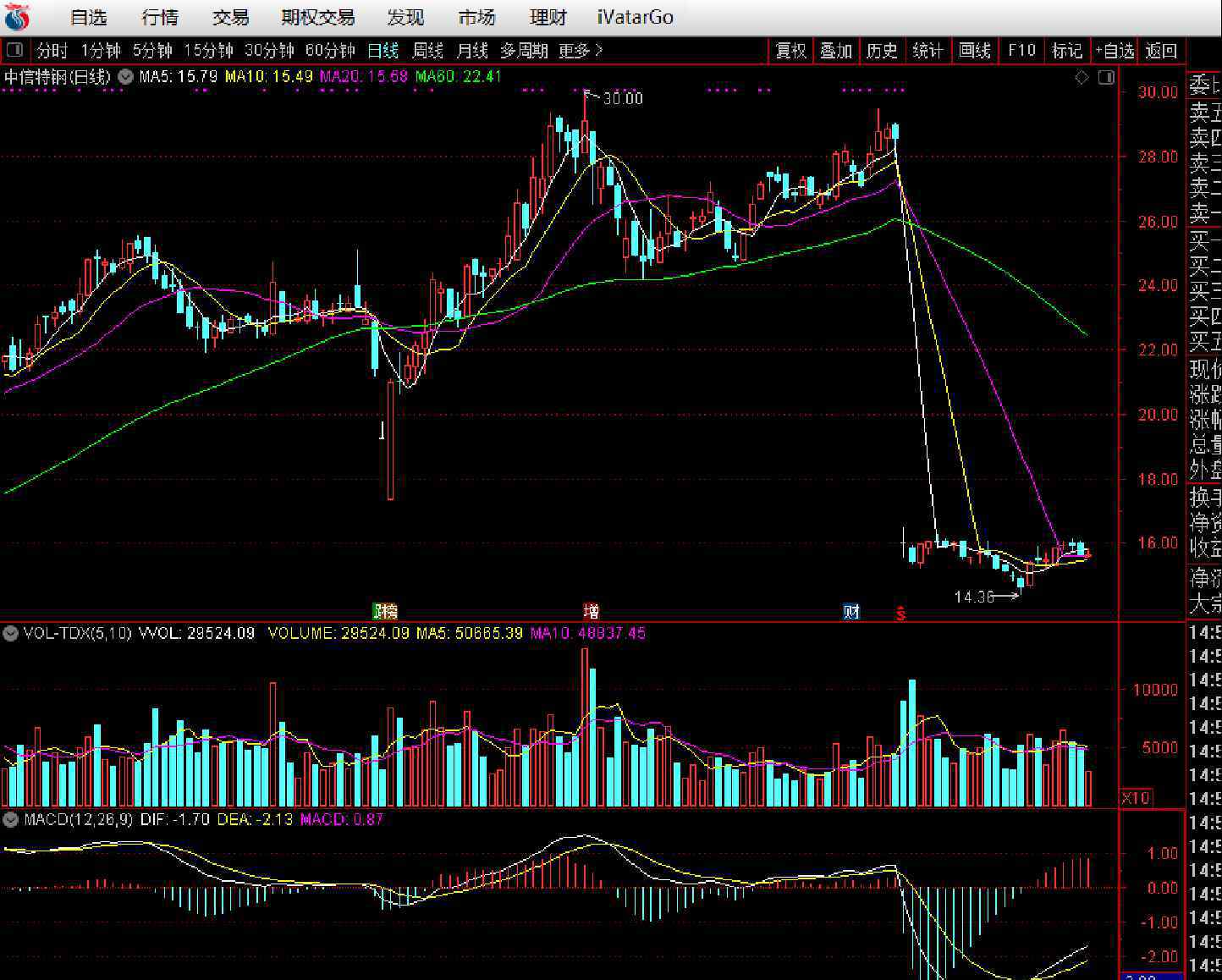
Task: Open the iVatarGo menu
Action: 635,18
